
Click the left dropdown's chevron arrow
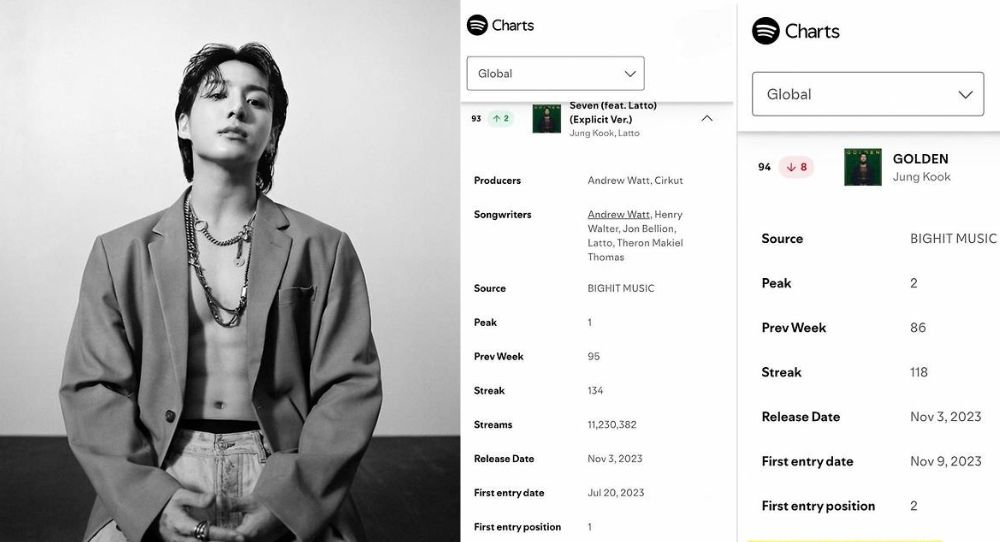tap(630, 74)
